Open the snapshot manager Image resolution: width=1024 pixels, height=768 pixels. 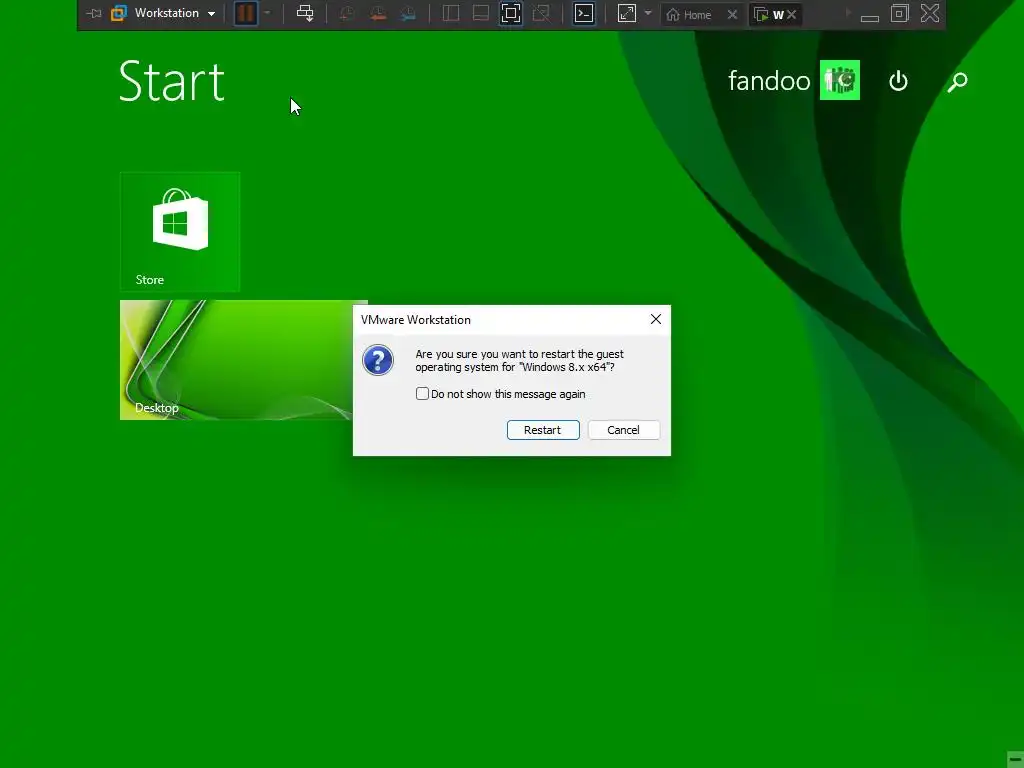click(408, 14)
